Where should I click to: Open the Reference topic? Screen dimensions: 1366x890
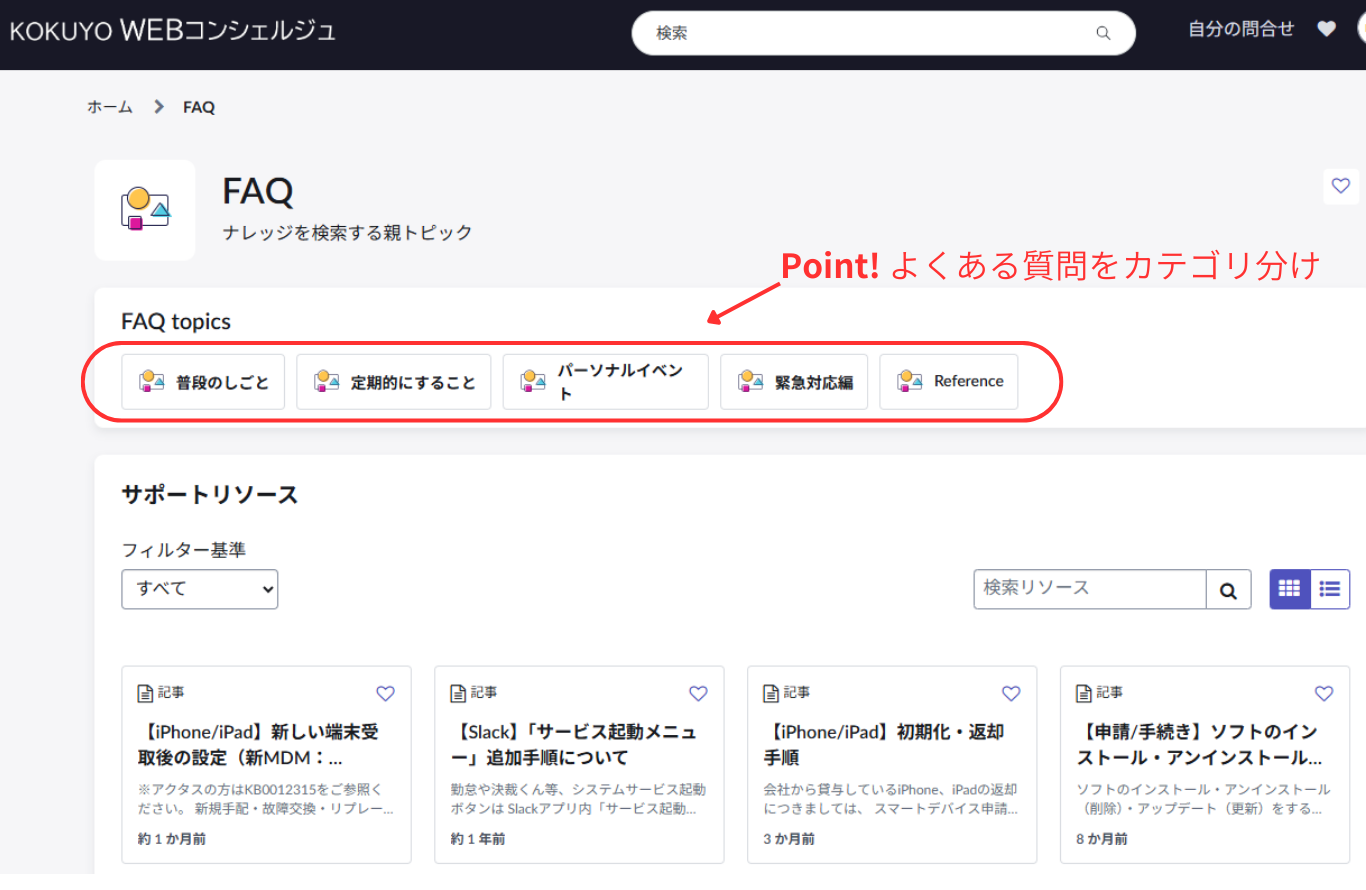[x=948, y=382]
